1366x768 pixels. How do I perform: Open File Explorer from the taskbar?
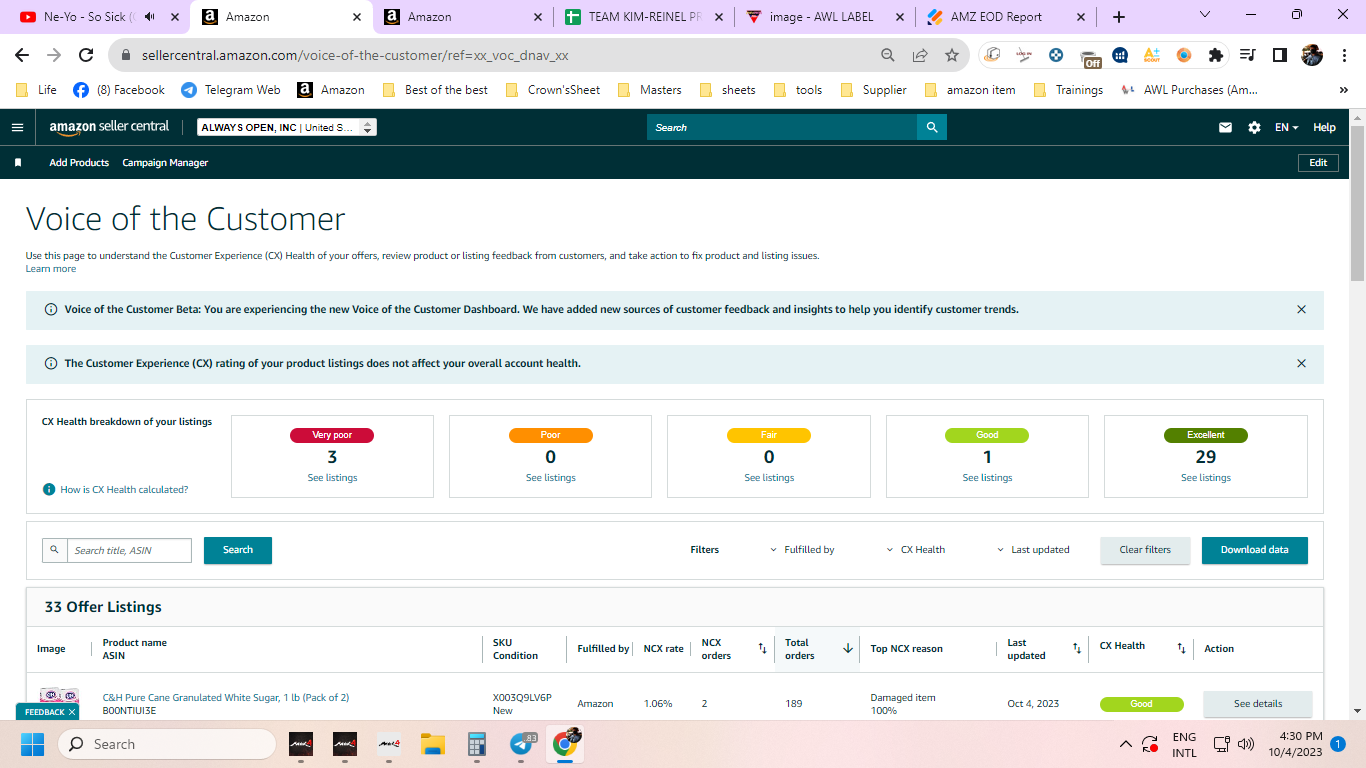[x=432, y=744]
